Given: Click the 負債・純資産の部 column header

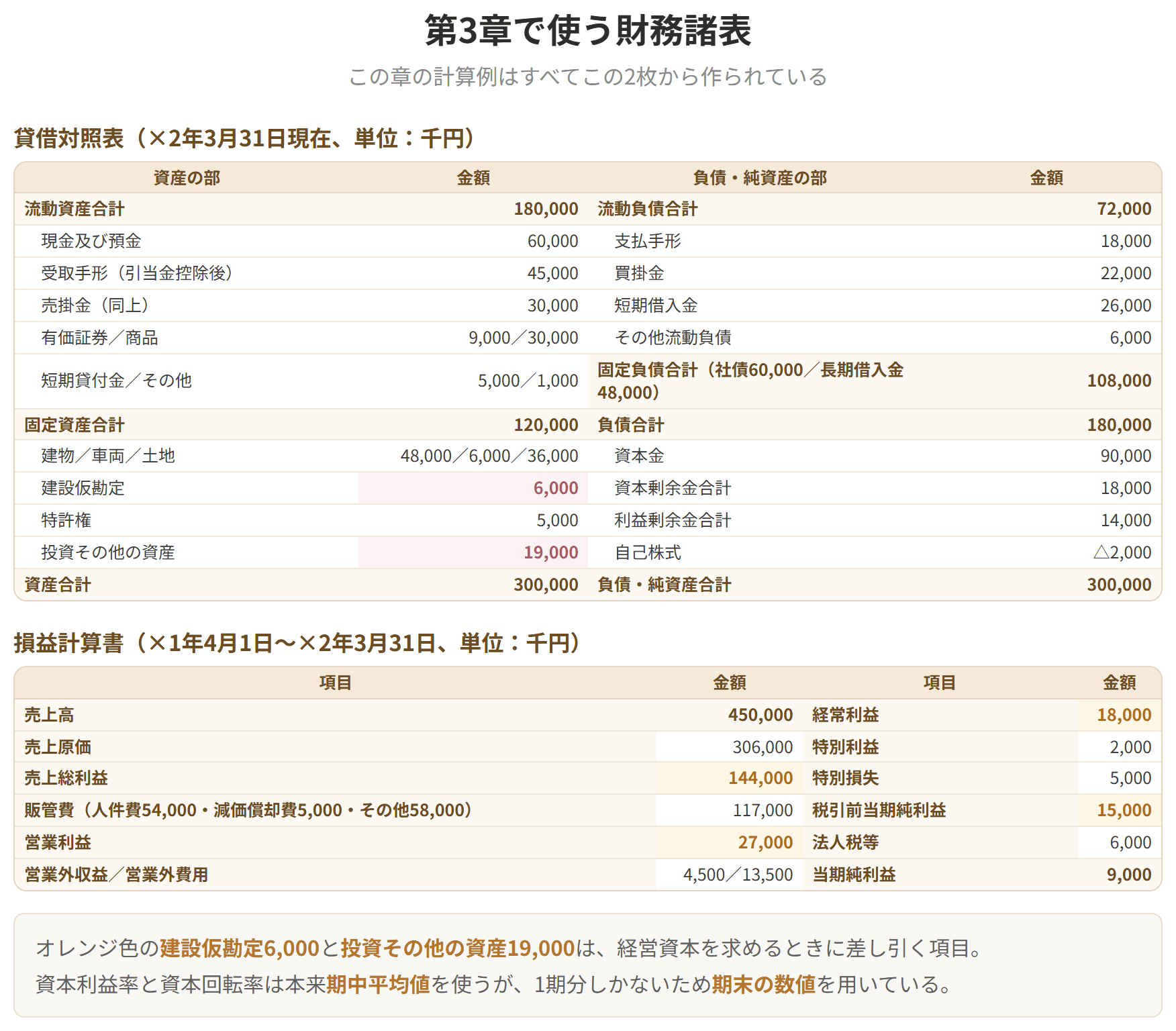Looking at the screenshot, I should click(x=760, y=178).
